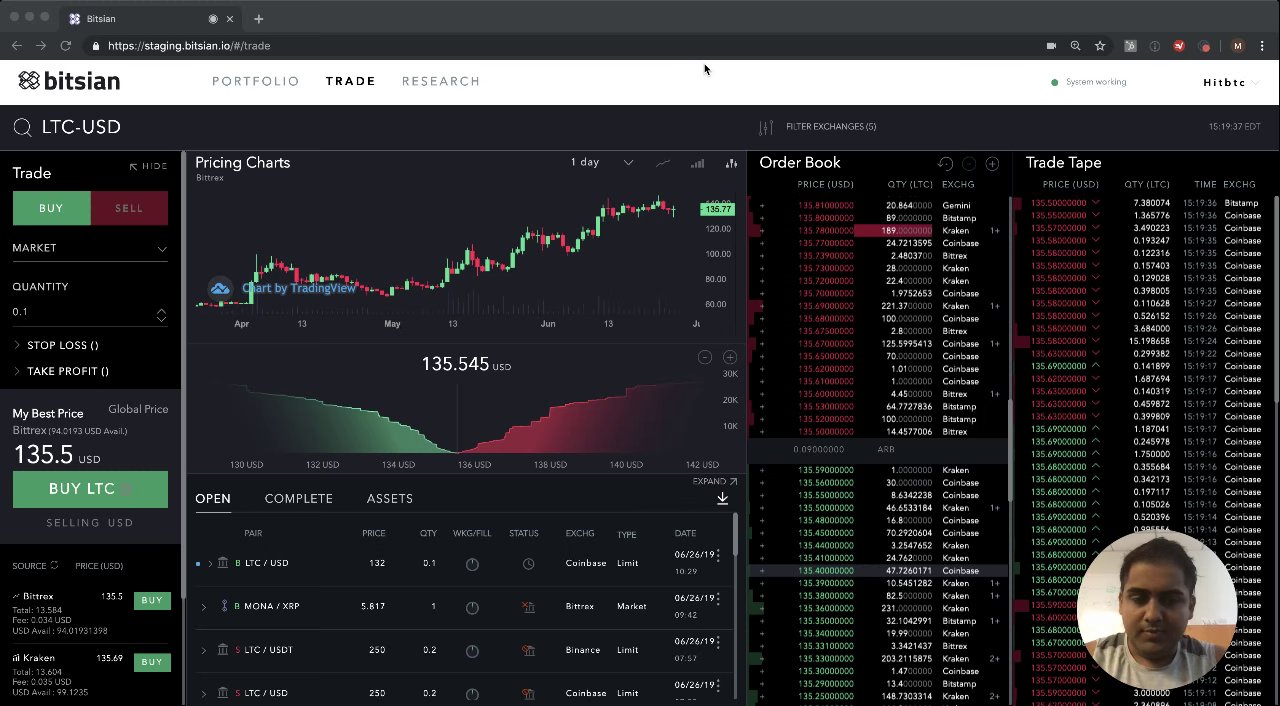The image size is (1280, 706).
Task: Expand the TAKE PROFIT section
Action: (61, 371)
